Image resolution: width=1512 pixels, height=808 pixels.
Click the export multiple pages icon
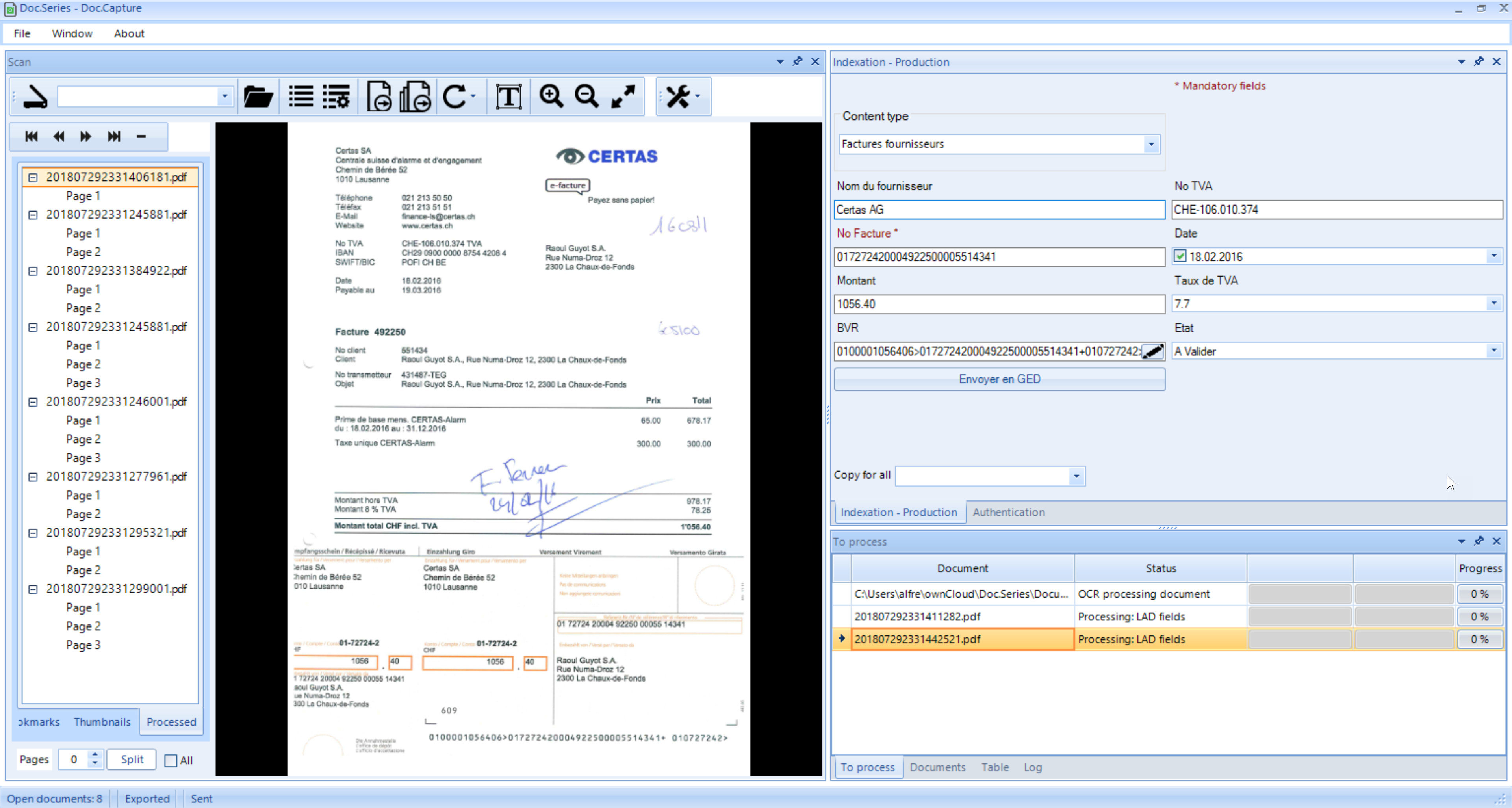click(415, 96)
